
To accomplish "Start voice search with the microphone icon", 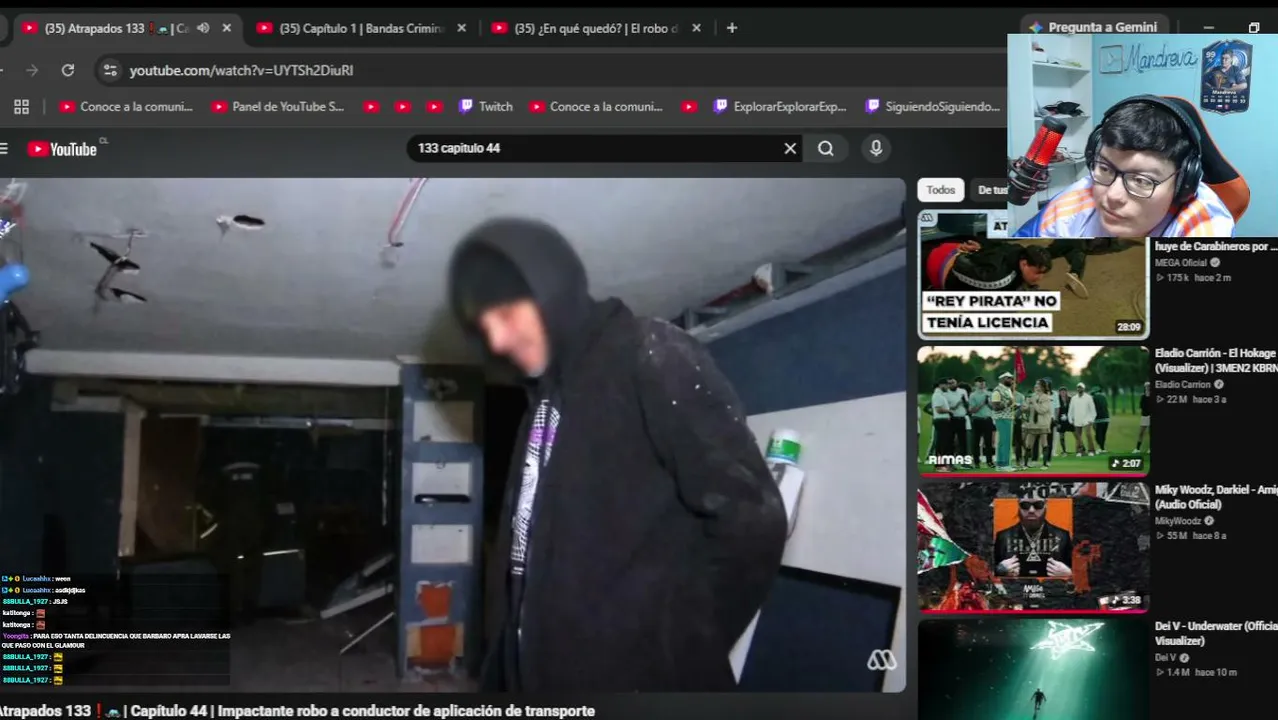I will point(876,148).
